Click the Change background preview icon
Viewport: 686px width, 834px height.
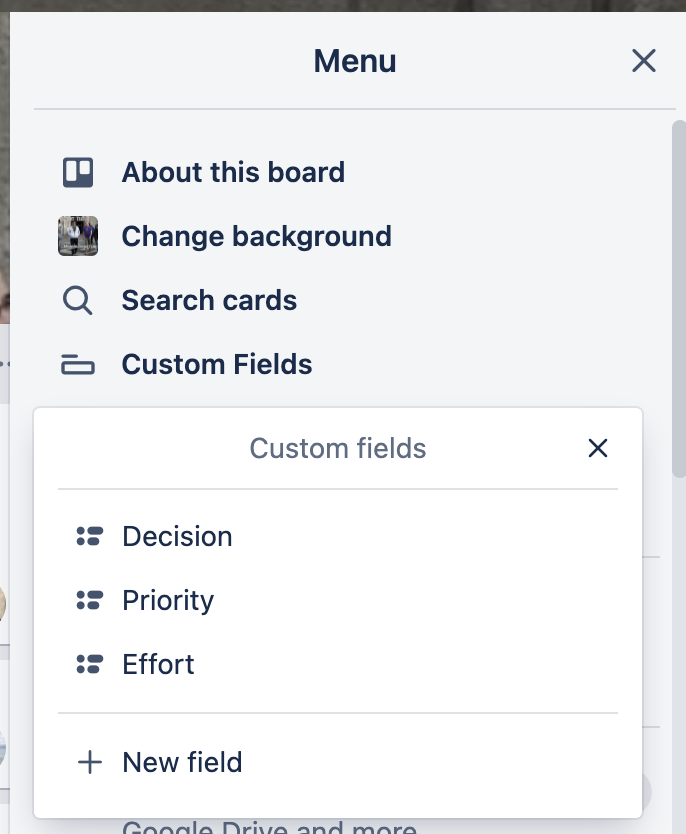pyautogui.click(x=77, y=235)
